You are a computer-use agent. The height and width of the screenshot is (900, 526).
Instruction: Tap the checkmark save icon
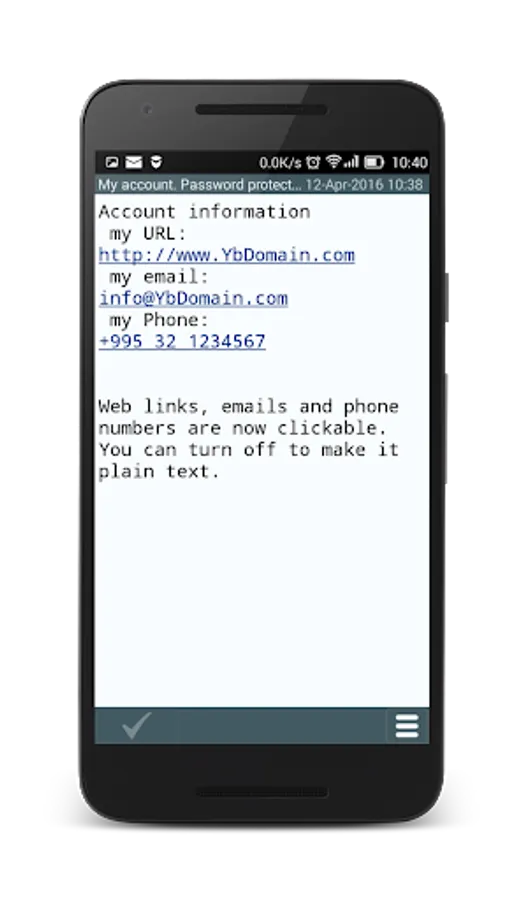point(137,726)
